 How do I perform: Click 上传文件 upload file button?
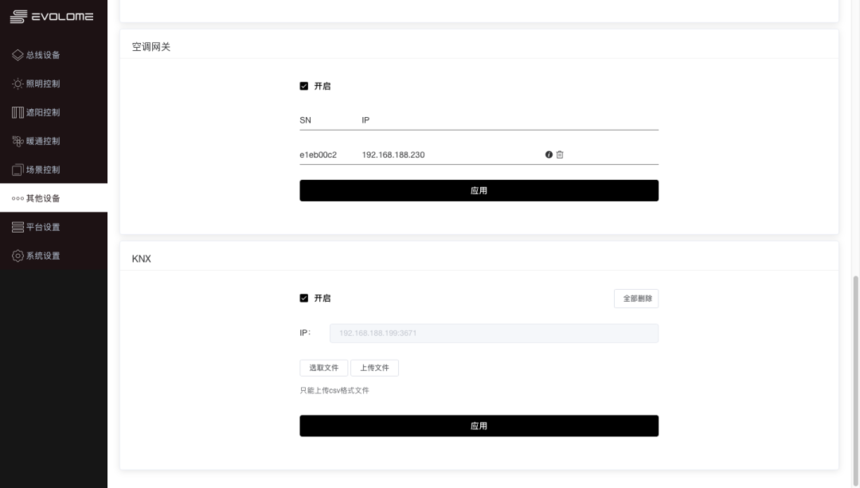coord(374,367)
